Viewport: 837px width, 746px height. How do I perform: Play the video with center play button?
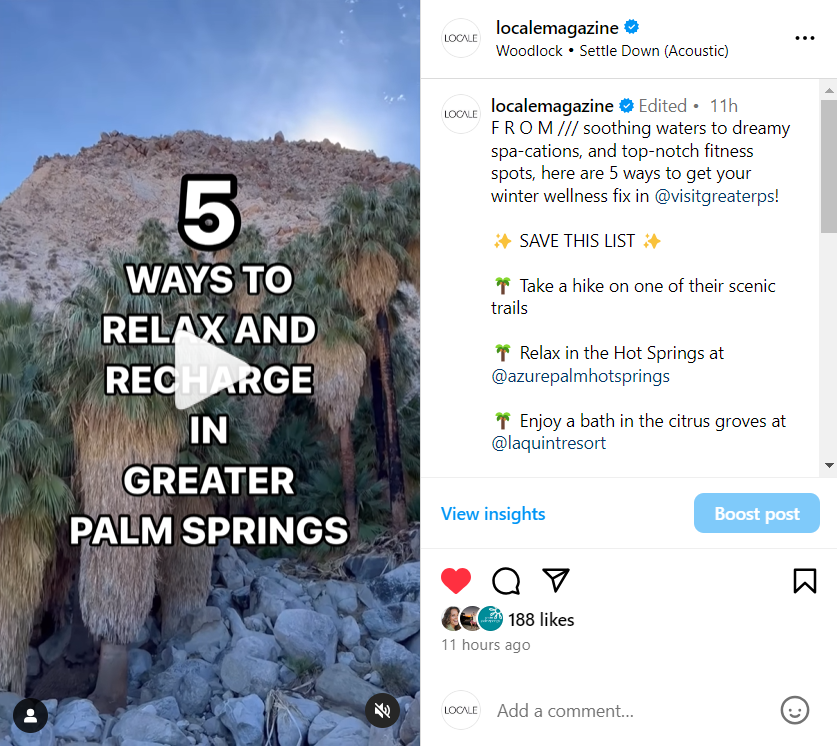click(210, 370)
